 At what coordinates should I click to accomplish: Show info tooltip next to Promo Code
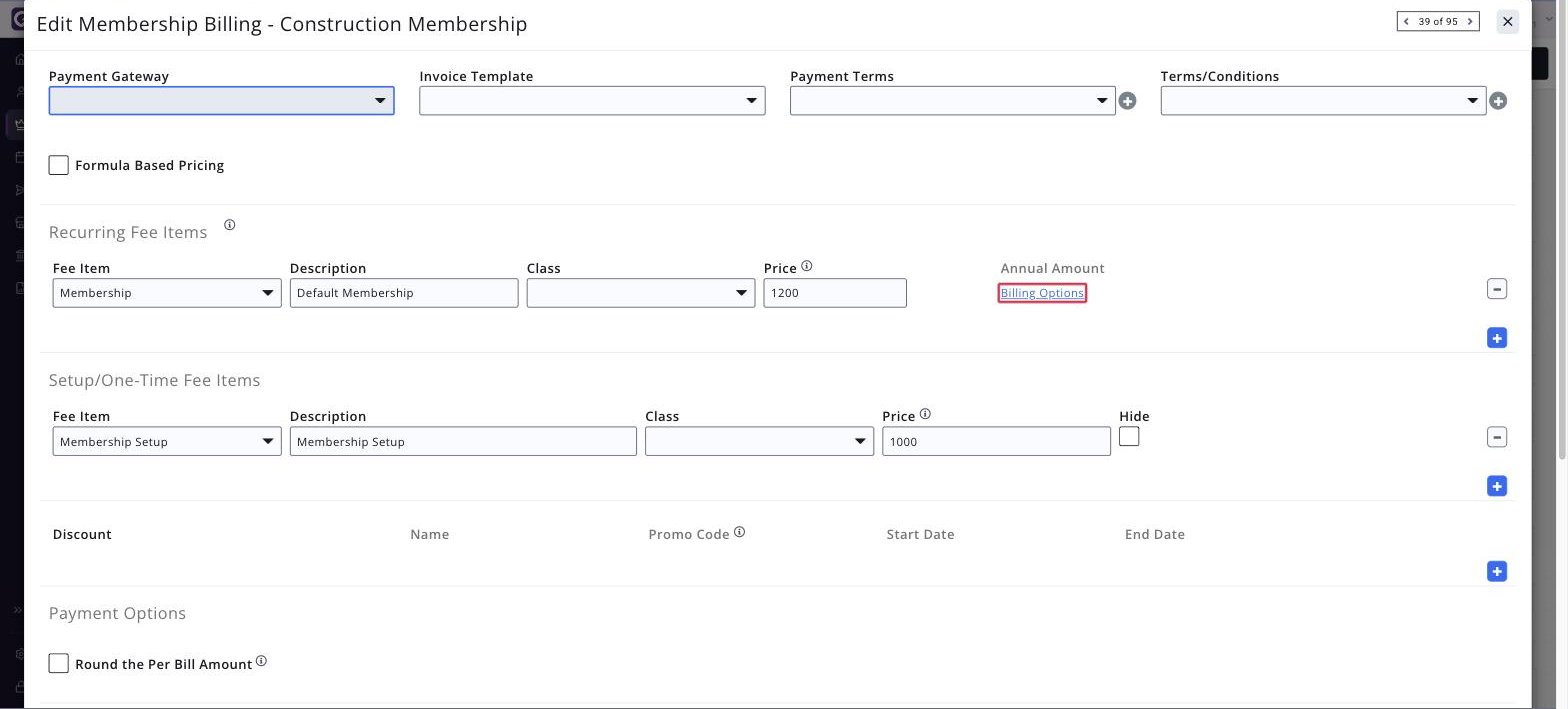click(x=739, y=533)
